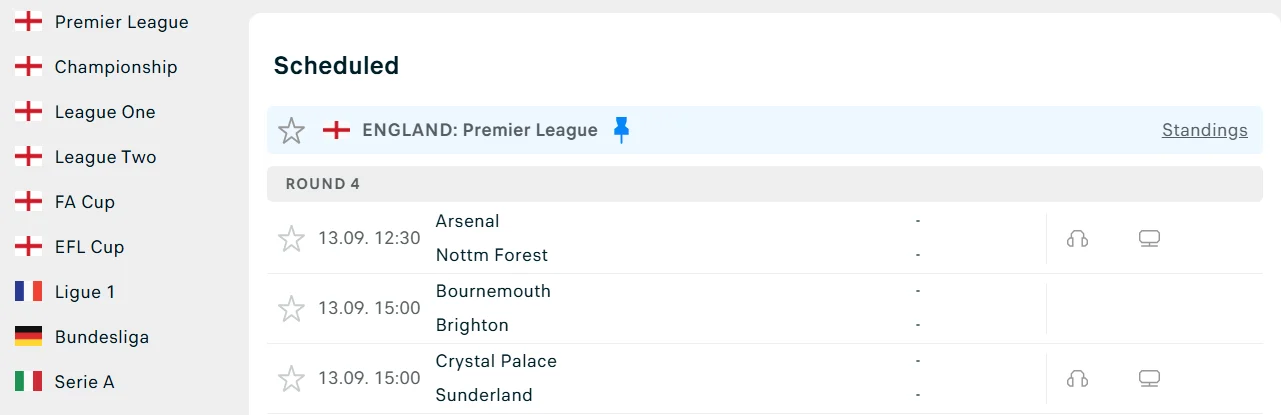Open the Standings link
The width and height of the screenshot is (1281, 415).
[1204, 130]
